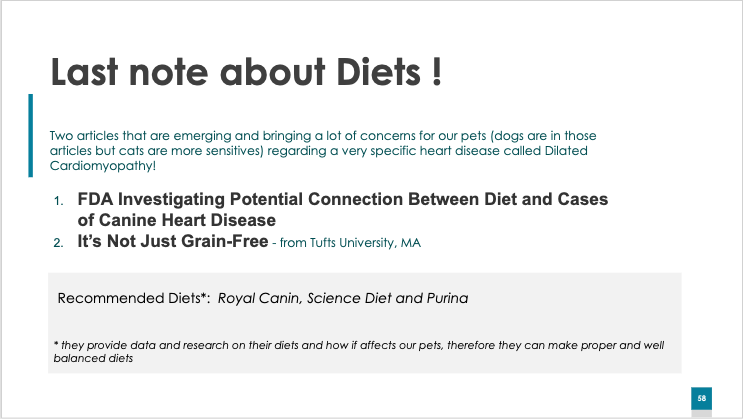Click the exclamation mark in the title
This screenshot has width=743, height=419.
click(x=437, y=72)
